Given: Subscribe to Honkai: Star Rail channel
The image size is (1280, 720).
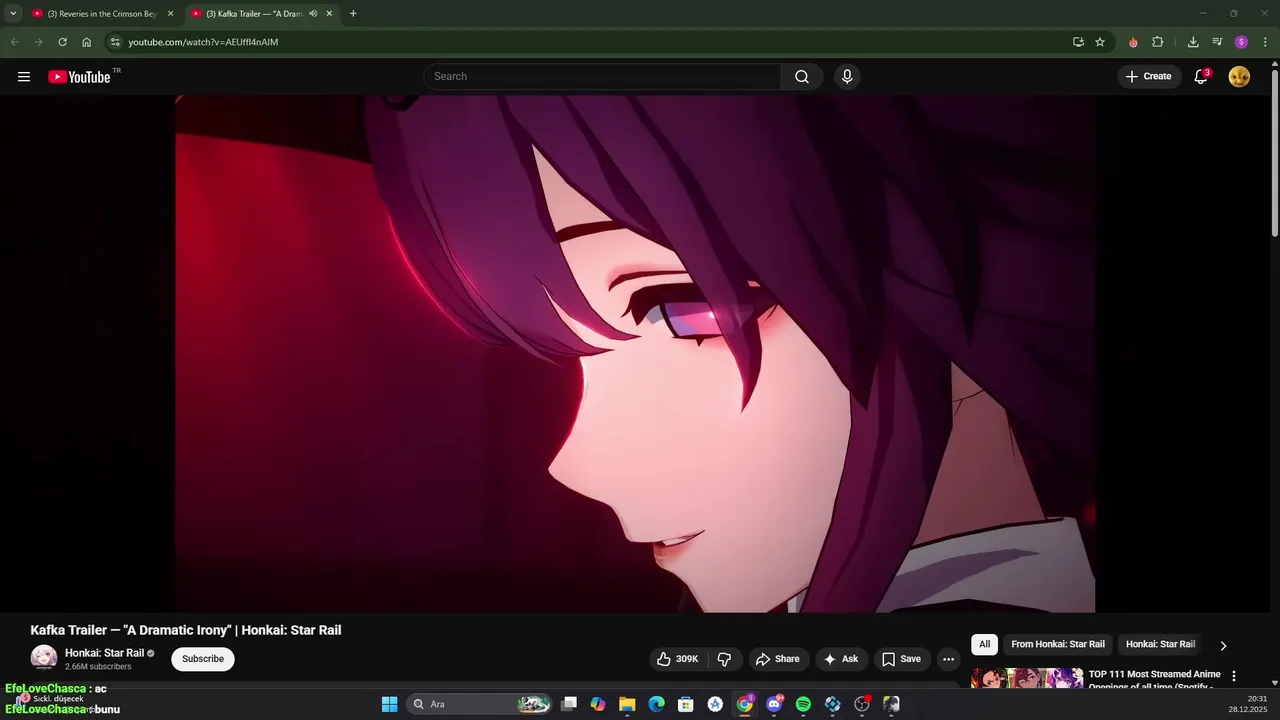Looking at the screenshot, I should [x=203, y=659].
